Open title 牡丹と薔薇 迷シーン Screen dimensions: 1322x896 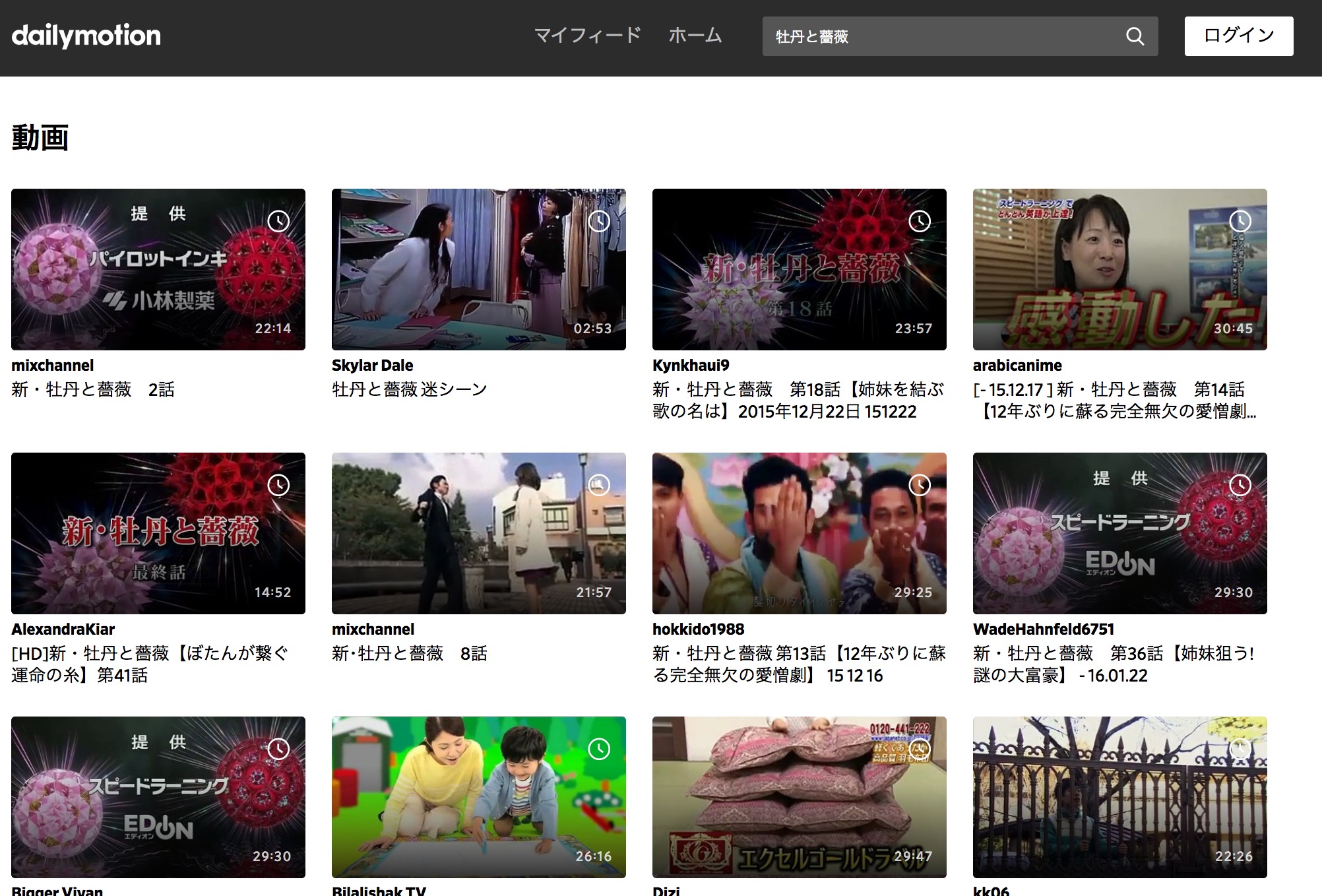tap(410, 390)
